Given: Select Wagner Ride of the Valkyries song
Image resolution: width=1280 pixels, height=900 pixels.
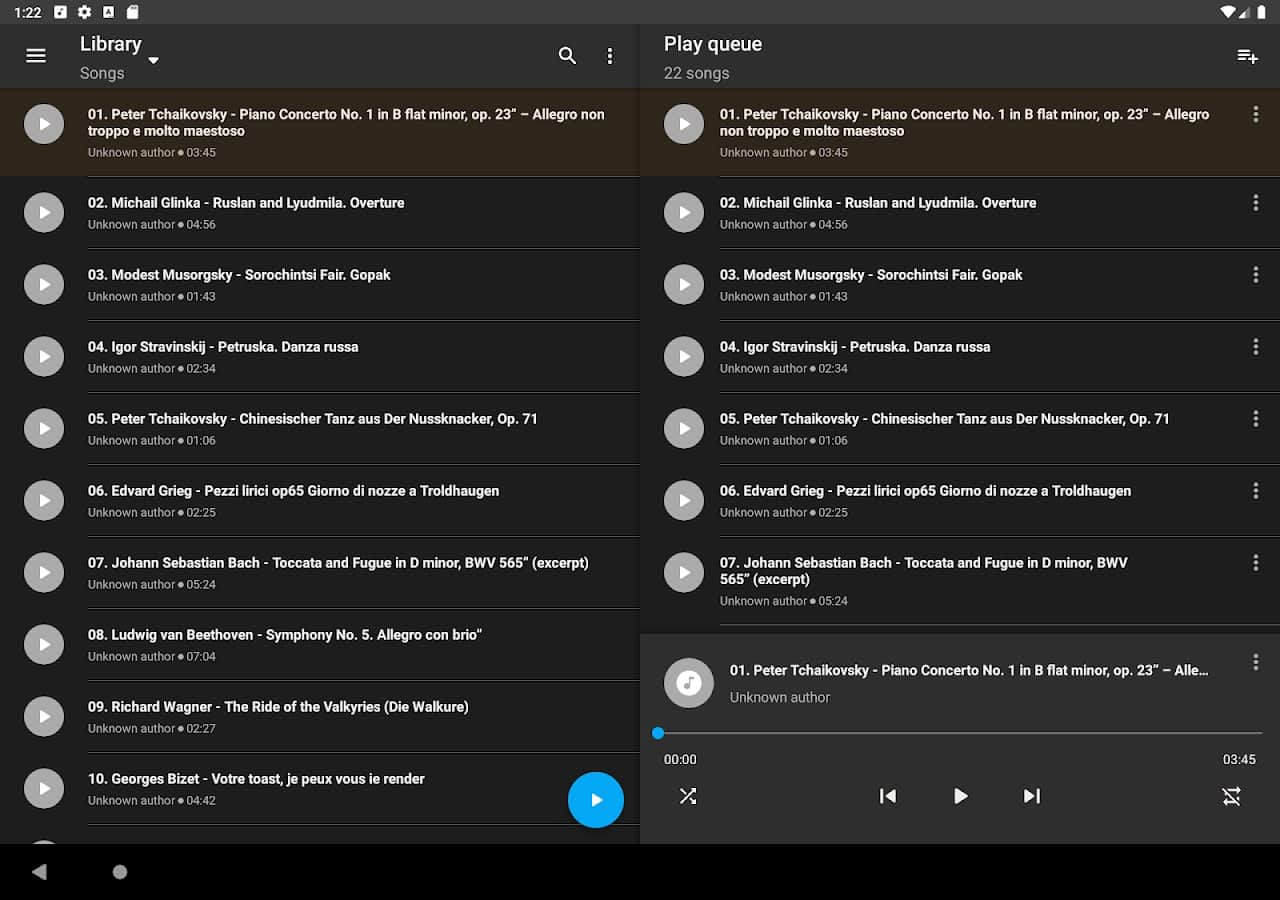Looking at the screenshot, I should coord(278,707).
